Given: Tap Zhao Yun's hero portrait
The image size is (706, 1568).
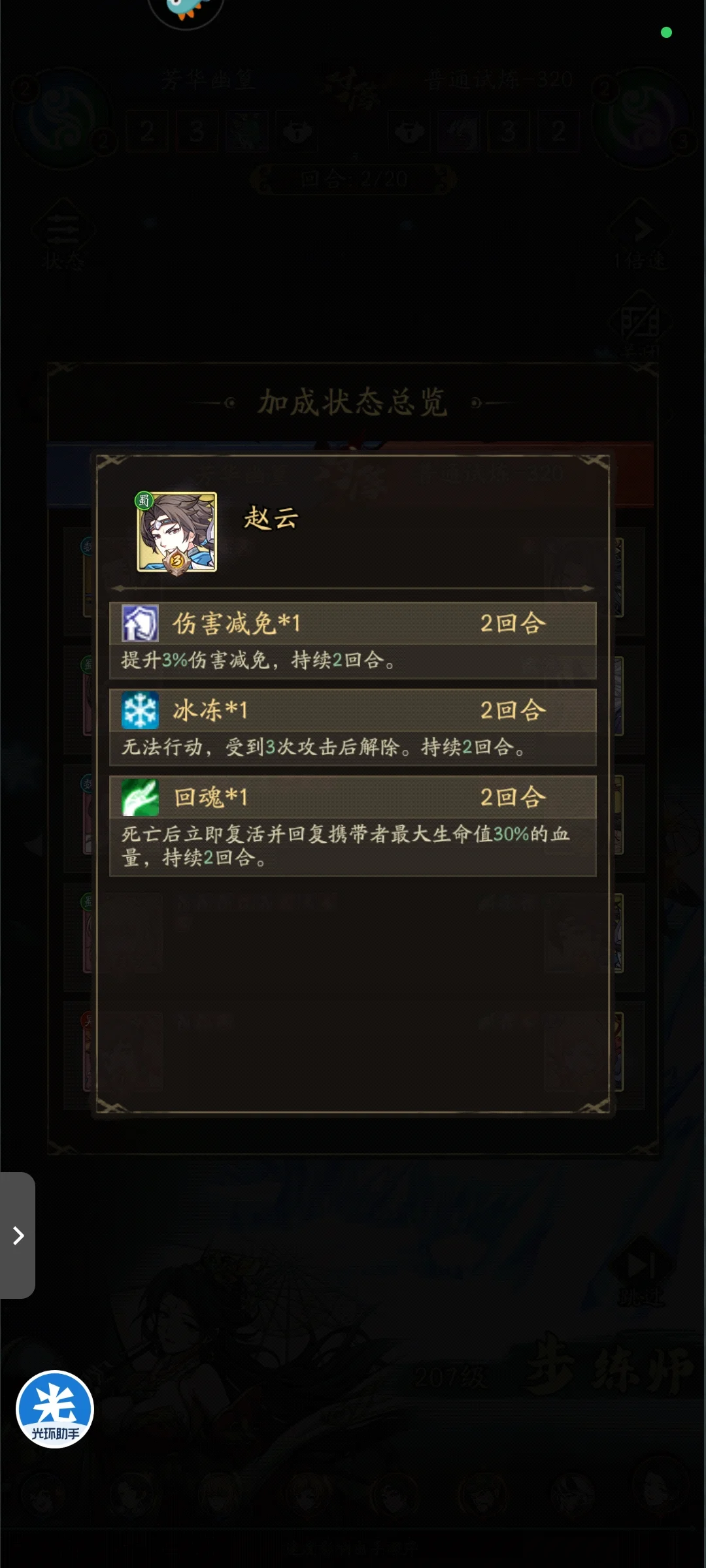Looking at the screenshot, I should [x=176, y=532].
